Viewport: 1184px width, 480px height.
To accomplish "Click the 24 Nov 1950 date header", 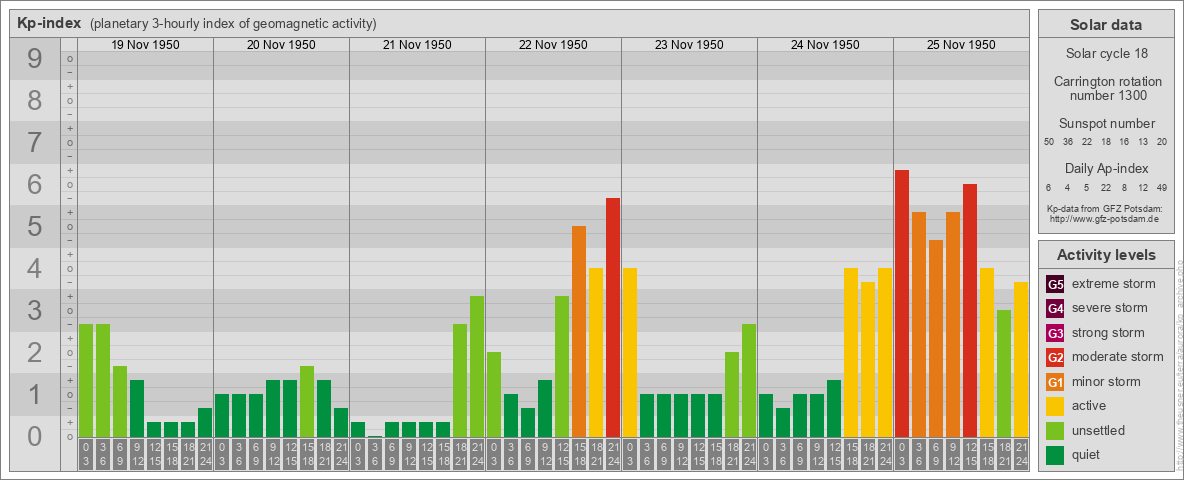I will [x=825, y=45].
